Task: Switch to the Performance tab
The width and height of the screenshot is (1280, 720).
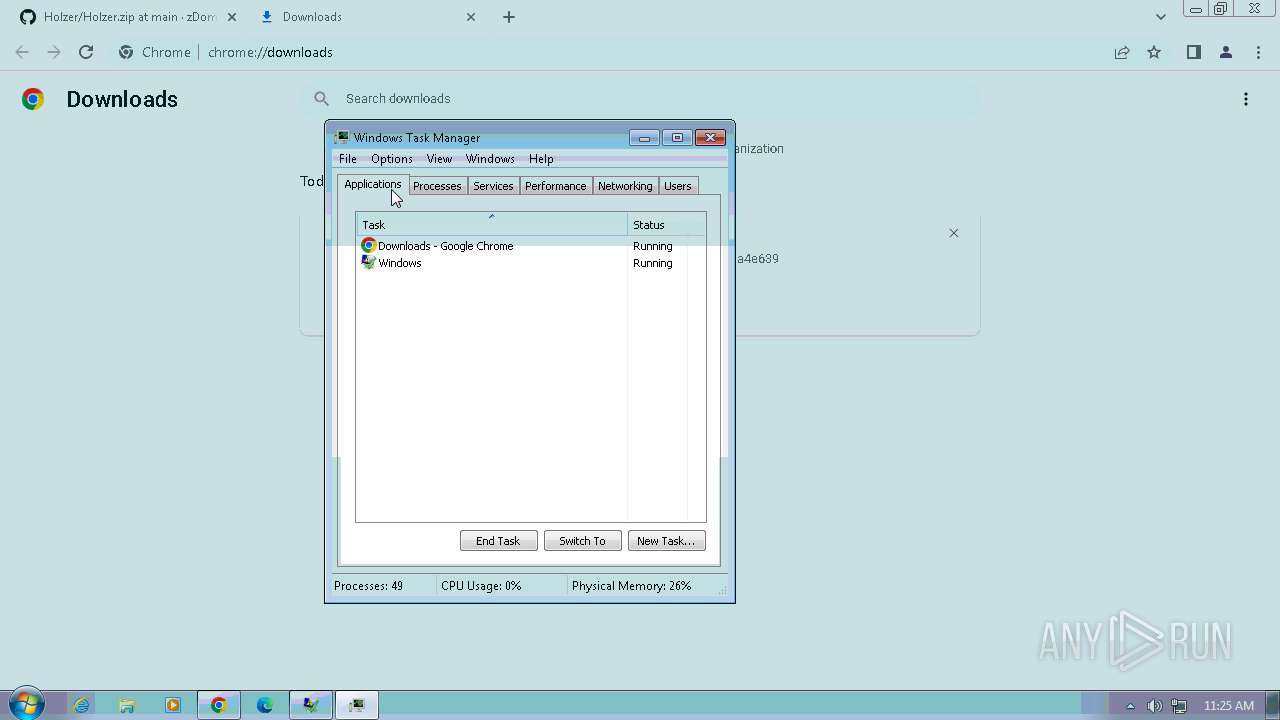Action: [556, 186]
